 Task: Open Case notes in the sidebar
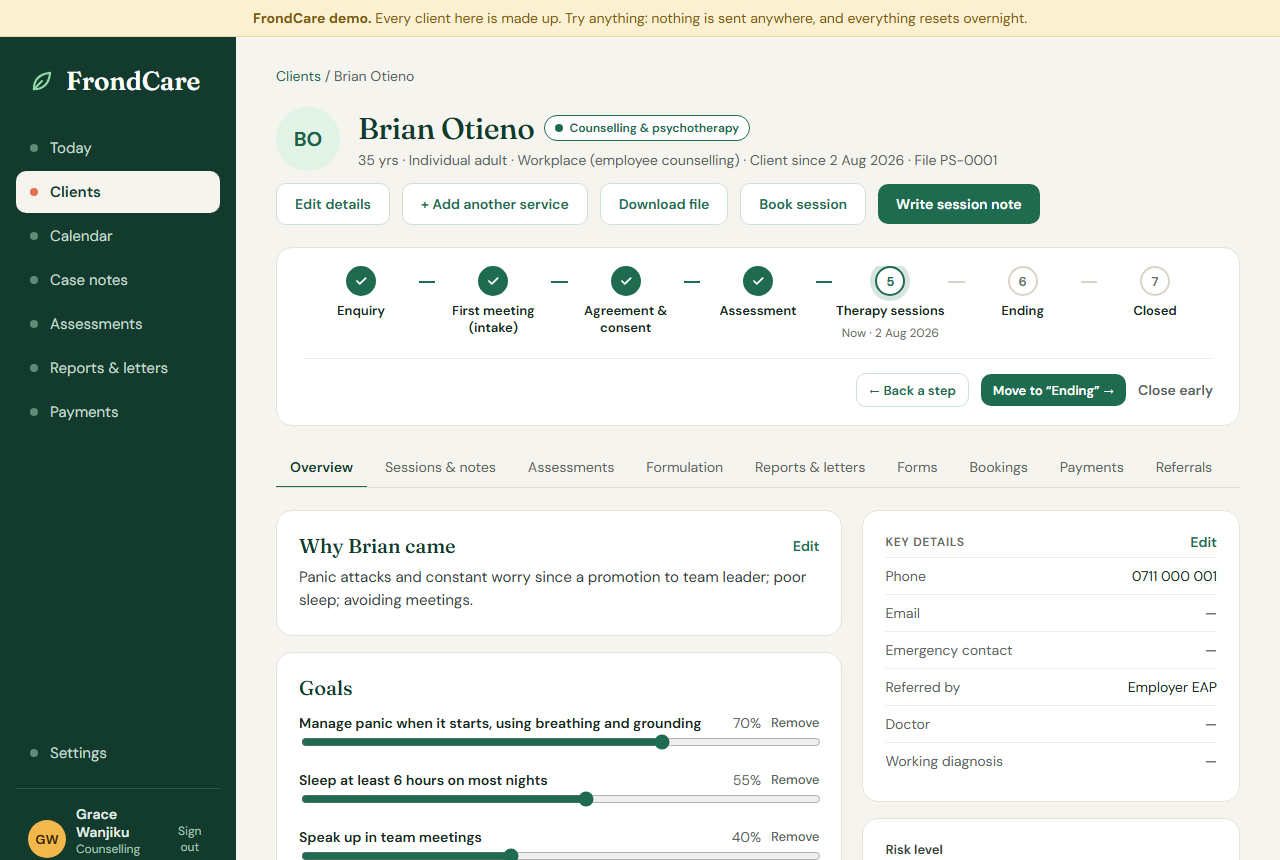[x=118, y=280]
